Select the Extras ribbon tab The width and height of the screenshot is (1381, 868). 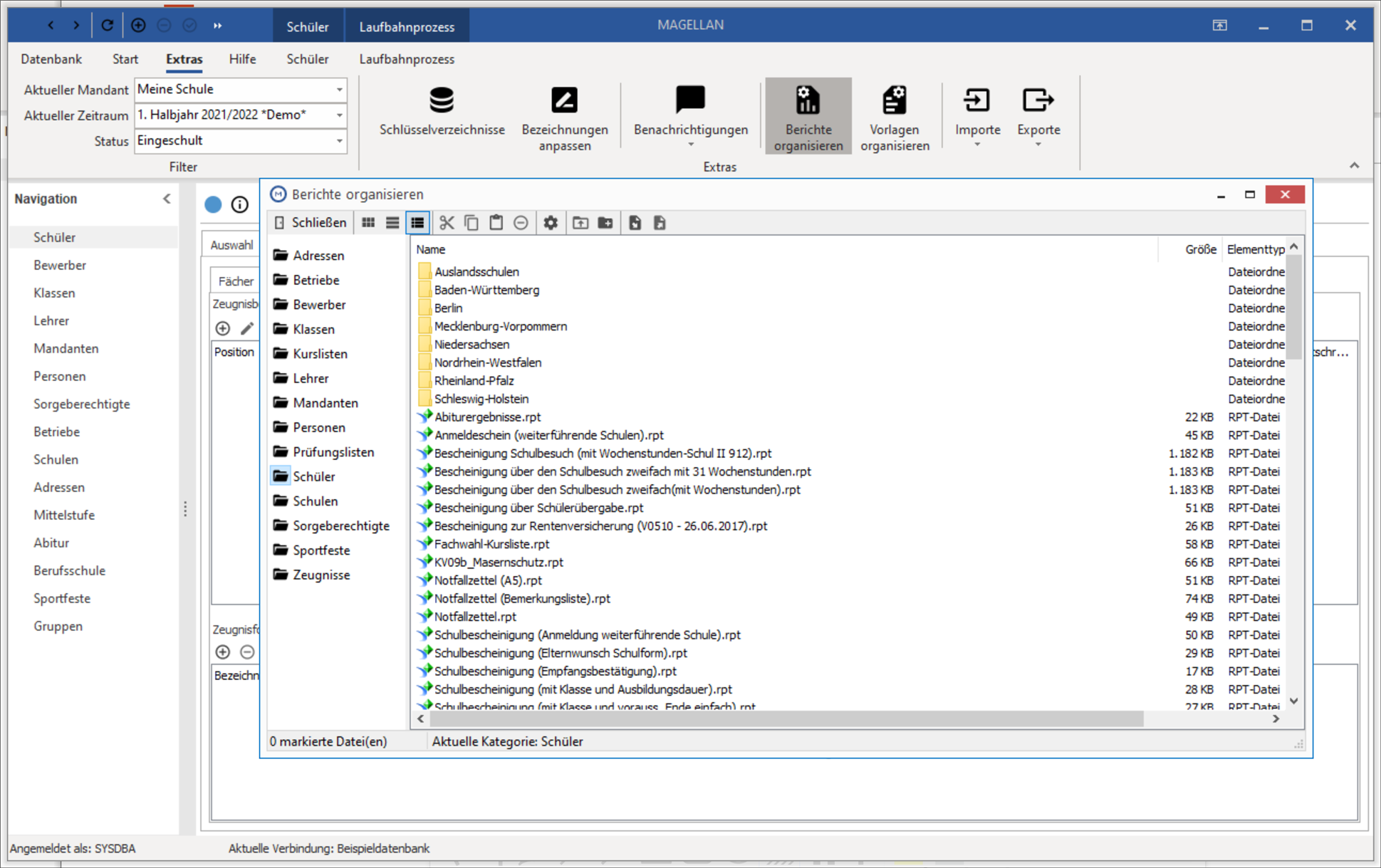(x=184, y=59)
